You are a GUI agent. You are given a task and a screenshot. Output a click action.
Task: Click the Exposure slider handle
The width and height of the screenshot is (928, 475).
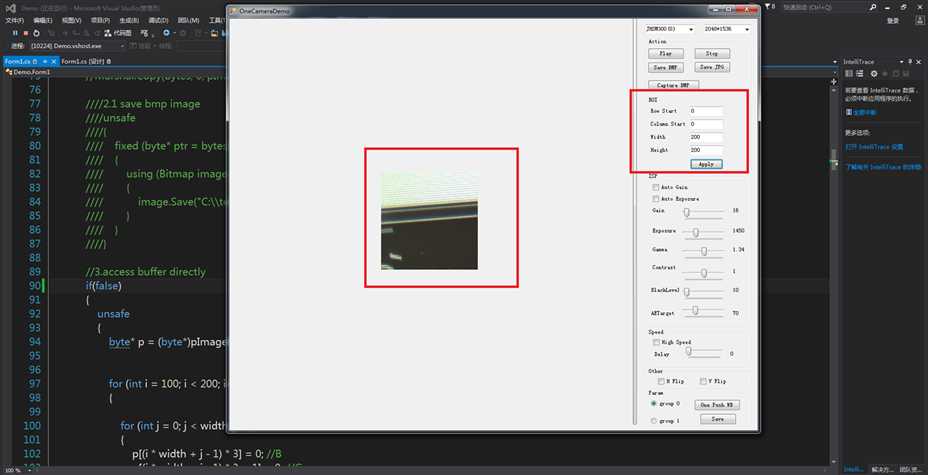coord(696,232)
